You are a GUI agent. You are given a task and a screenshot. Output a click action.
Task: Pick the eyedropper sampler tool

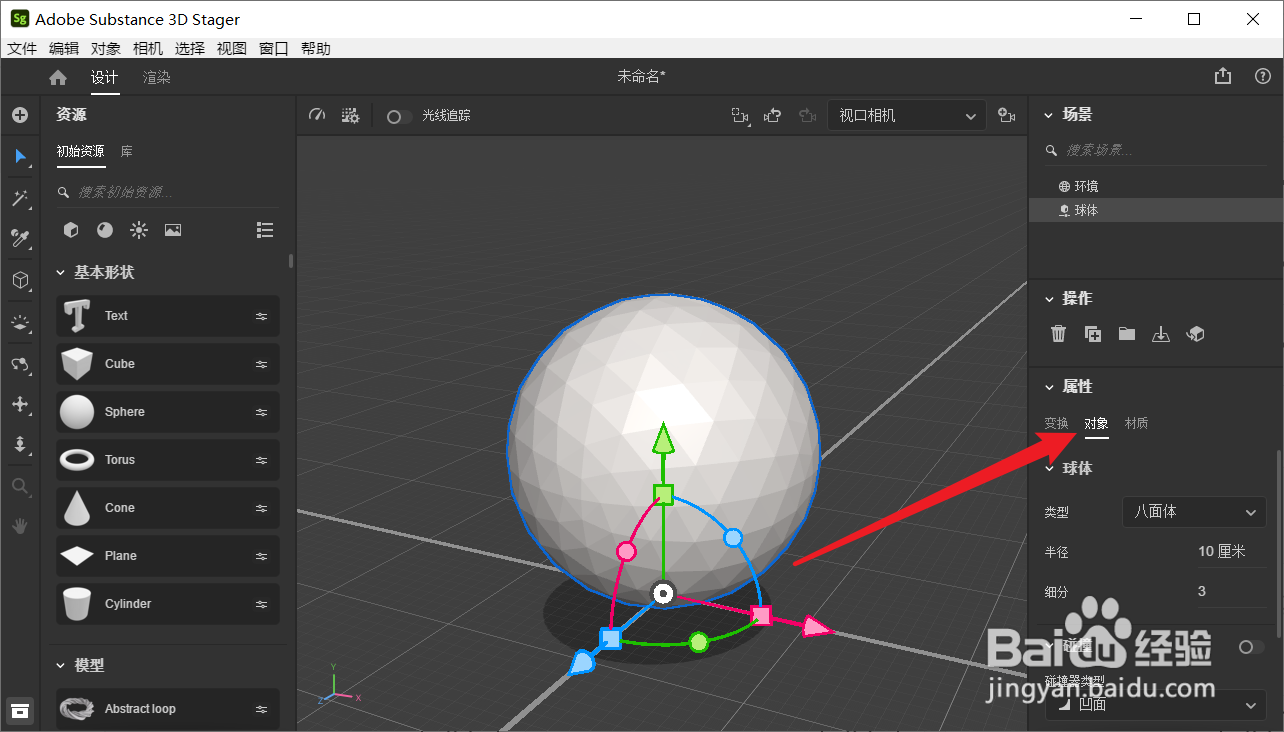[x=20, y=238]
